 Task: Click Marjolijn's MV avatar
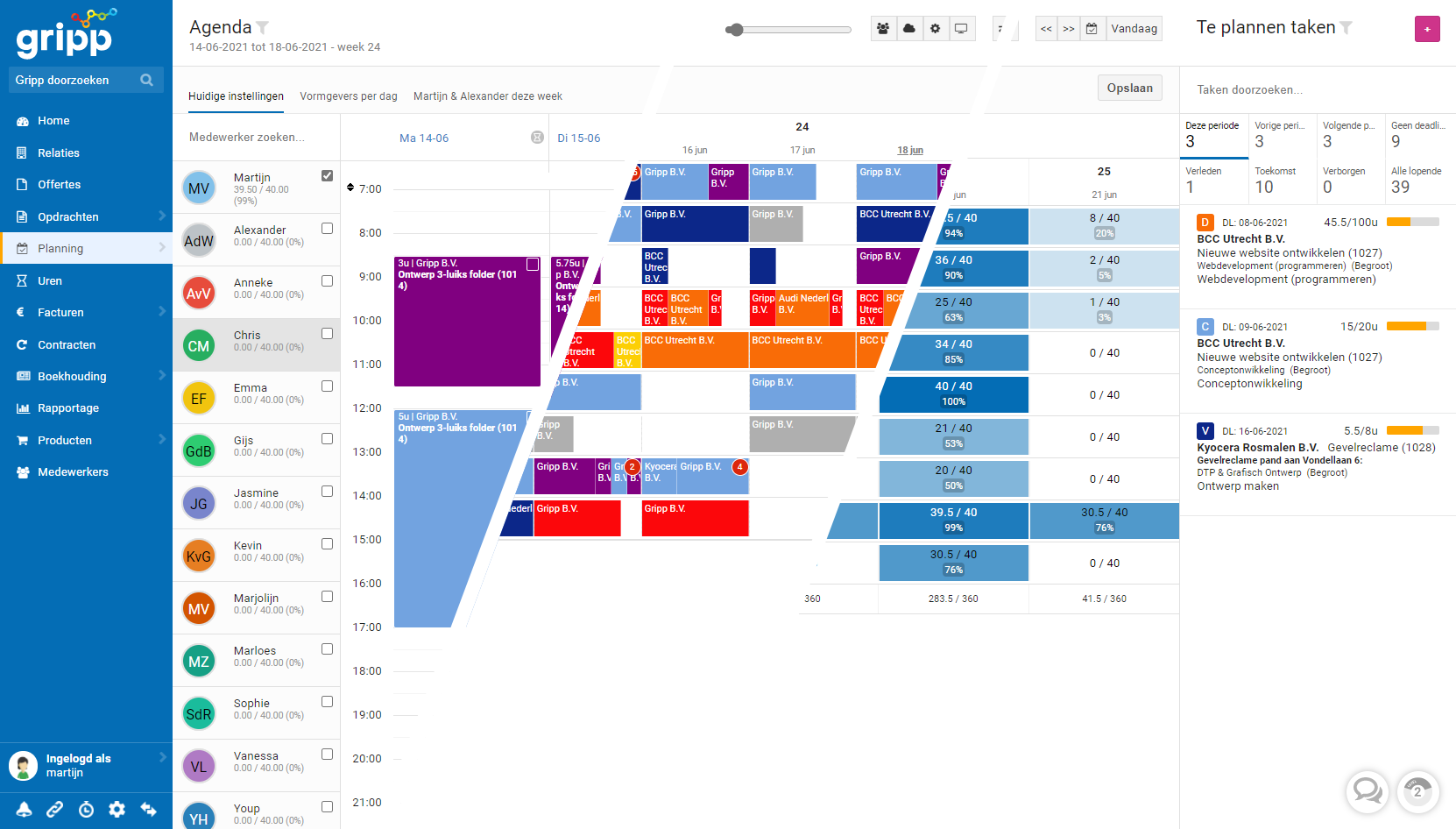click(x=199, y=609)
